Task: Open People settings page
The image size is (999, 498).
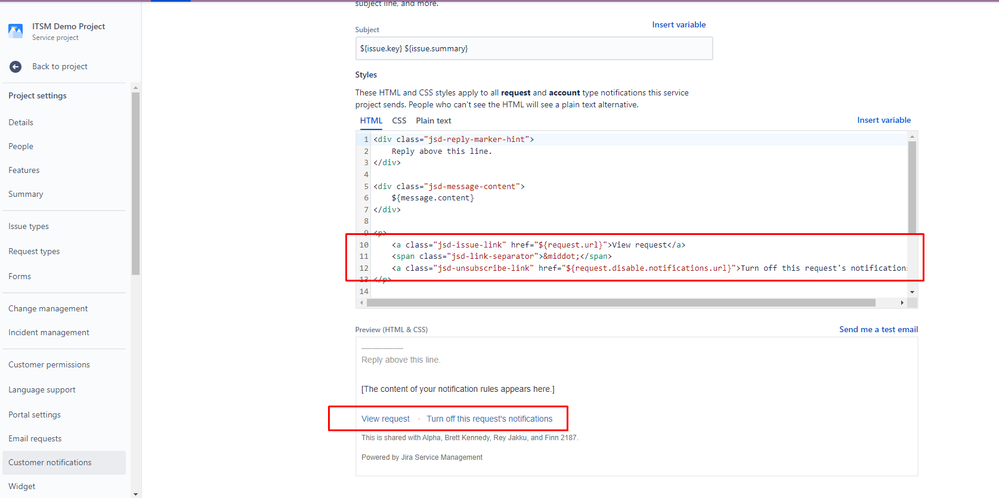Action: click(x=21, y=146)
